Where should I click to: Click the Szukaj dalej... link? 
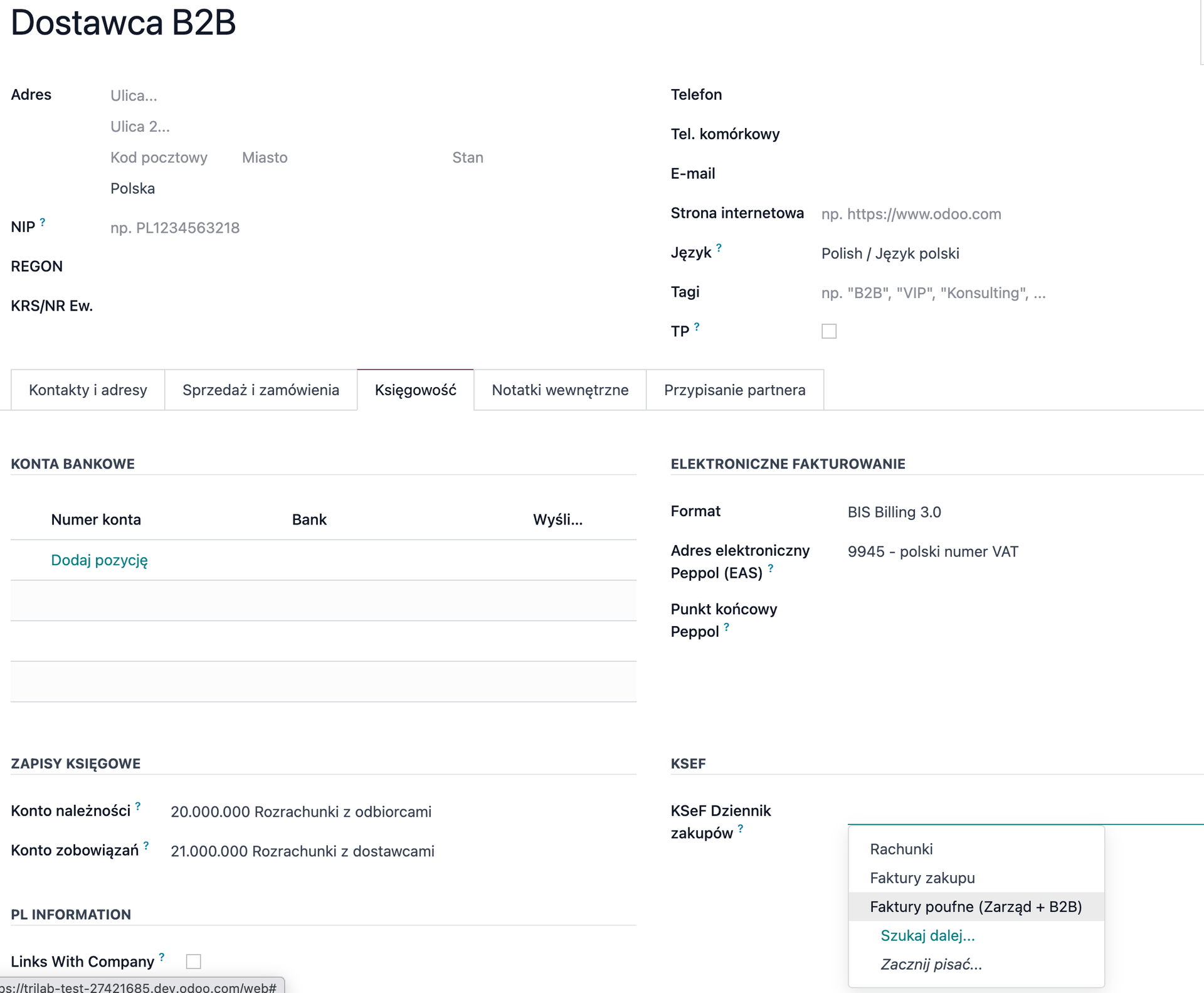coord(927,935)
